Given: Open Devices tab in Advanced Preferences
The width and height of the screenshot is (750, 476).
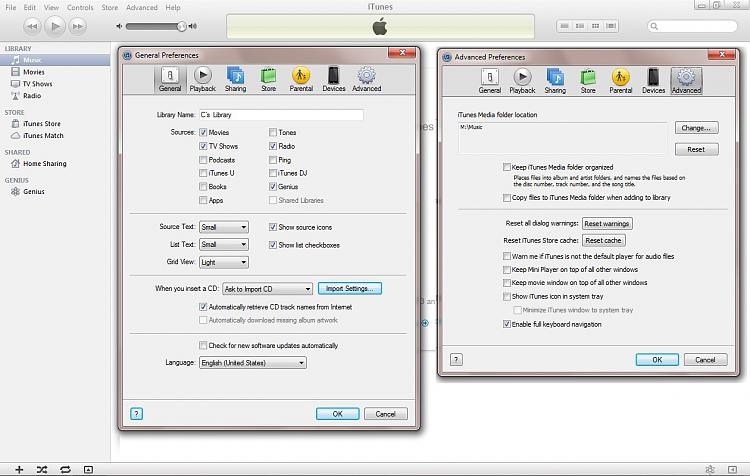Looking at the screenshot, I should [653, 81].
